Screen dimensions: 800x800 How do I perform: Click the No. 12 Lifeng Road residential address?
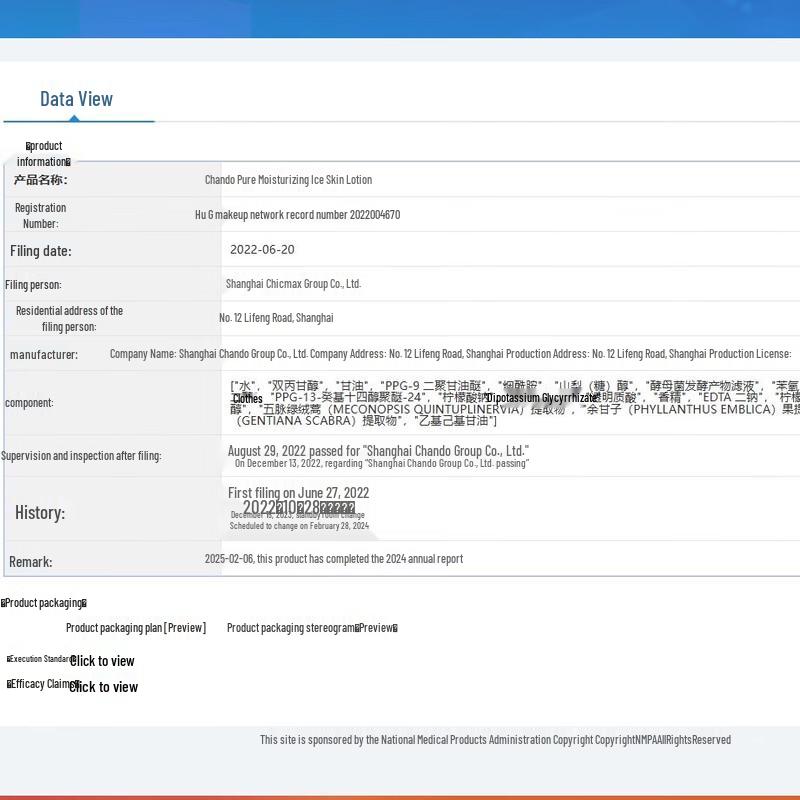pos(276,318)
